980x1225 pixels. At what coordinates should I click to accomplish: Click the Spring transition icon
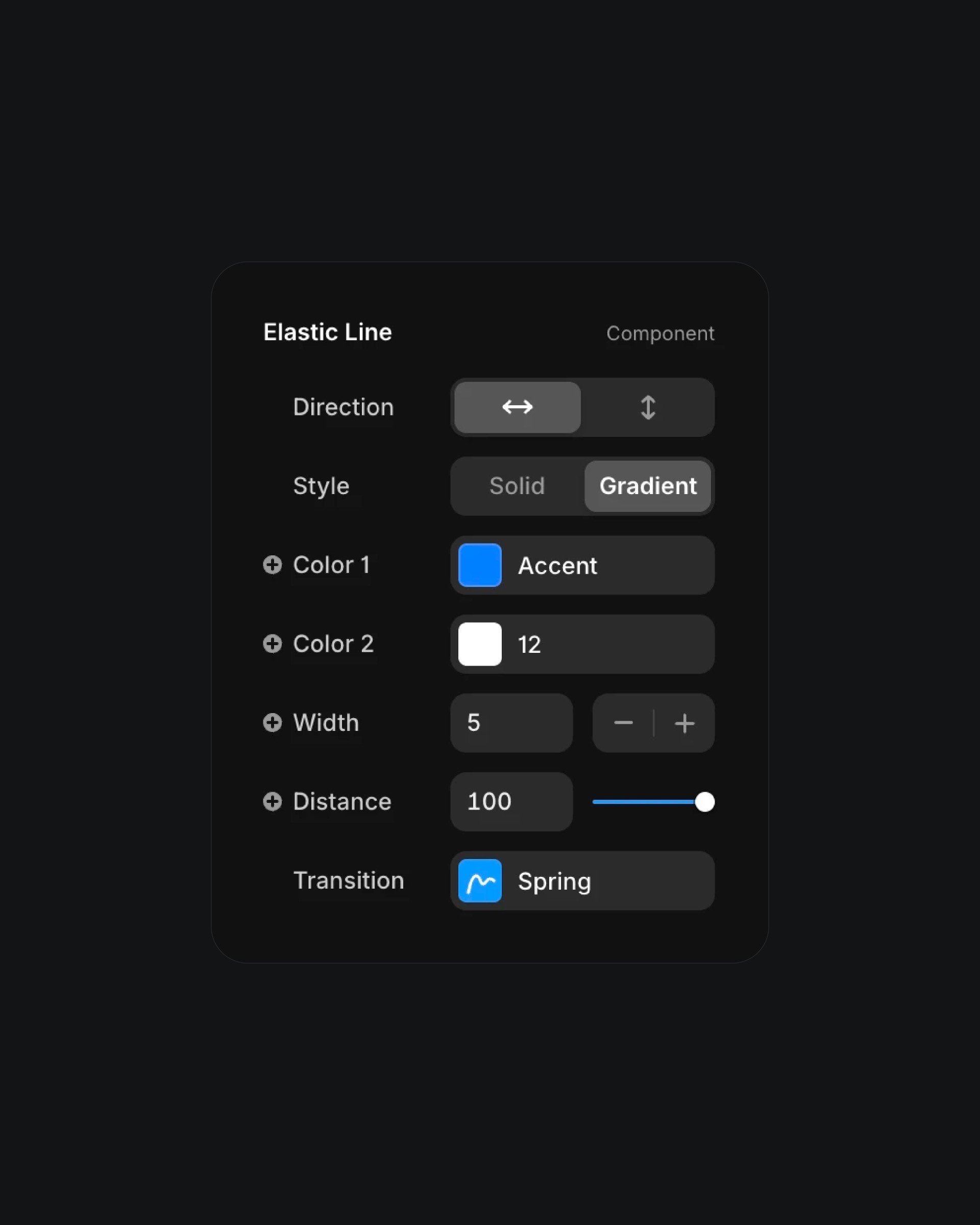click(x=480, y=880)
